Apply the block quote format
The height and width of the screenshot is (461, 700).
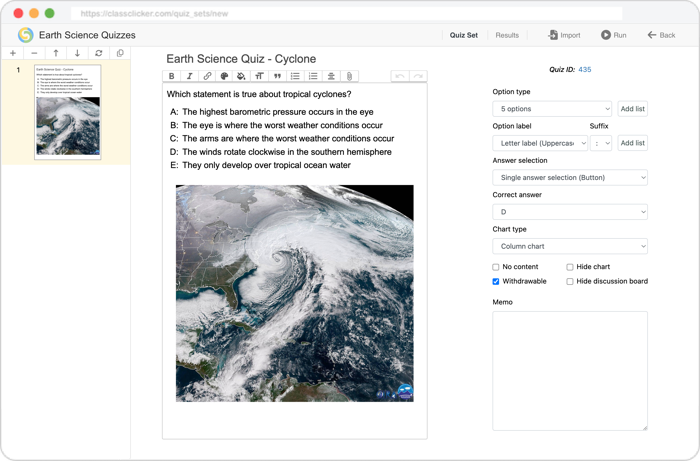(x=277, y=76)
